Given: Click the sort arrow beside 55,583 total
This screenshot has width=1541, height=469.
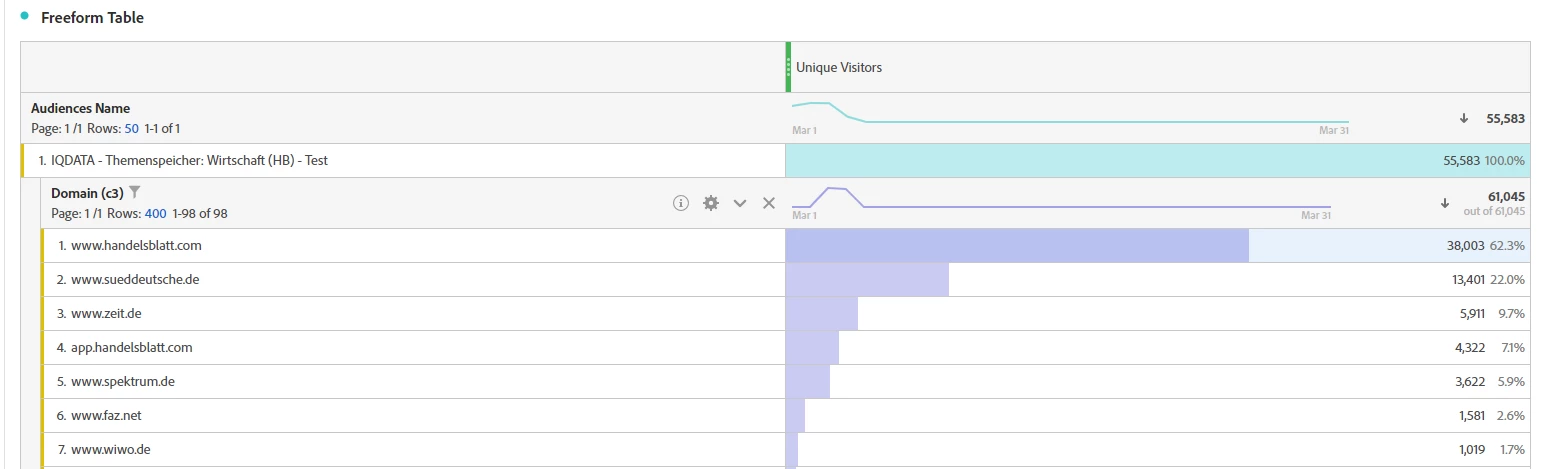Looking at the screenshot, I should (1464, 118).
